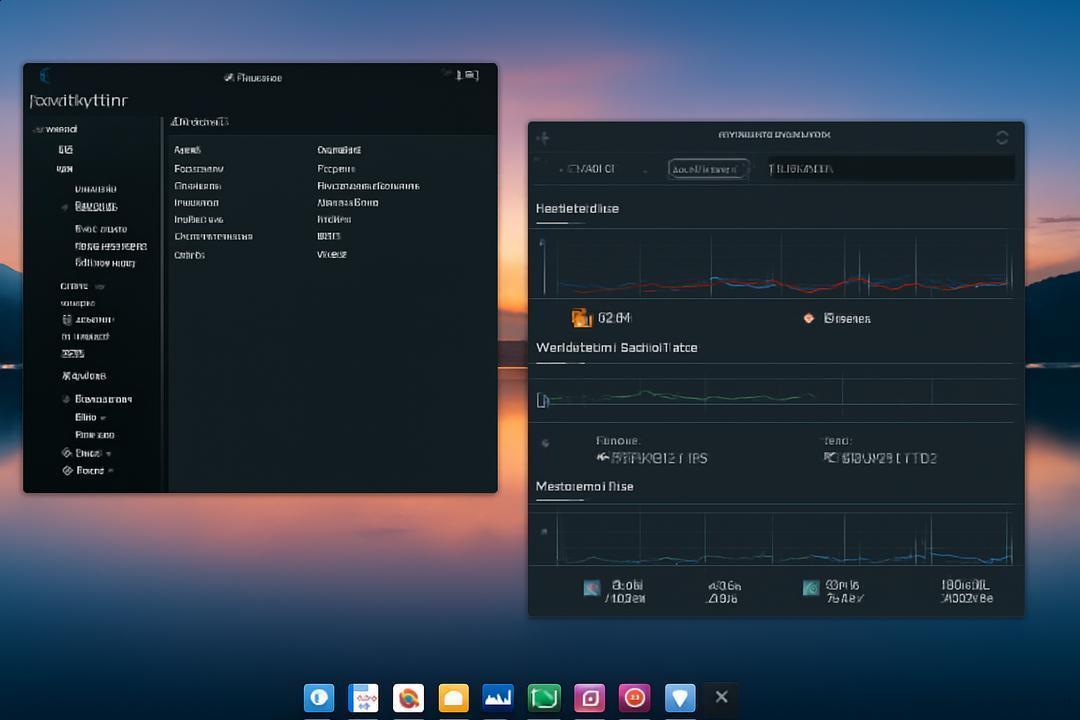This screenshot has height=720, width=1080.
Task: Open the pink icon with white rounded square in dock
Action: pos(589,697)
